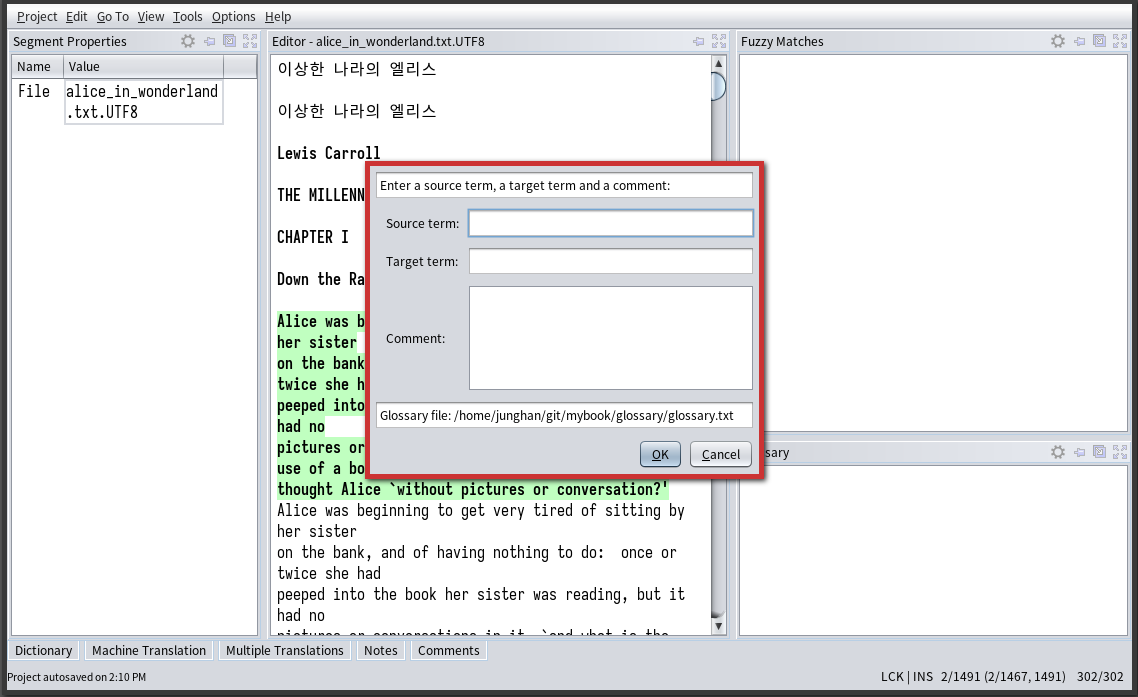
Task: Undock the Fuzzy Matches panel
Action: [1099, 42]
